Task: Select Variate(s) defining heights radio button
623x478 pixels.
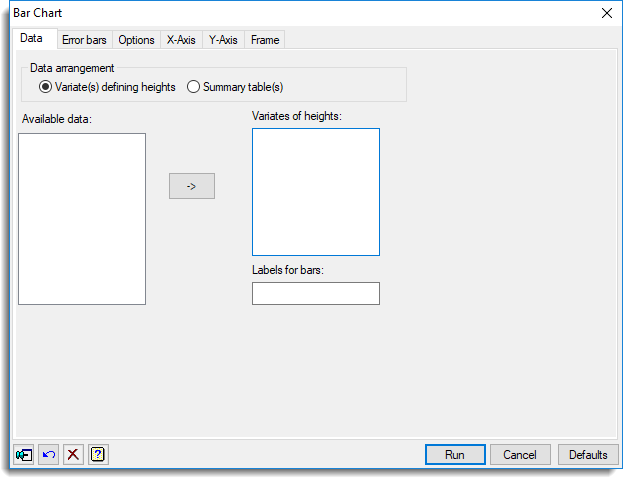Action: point(45,87)
